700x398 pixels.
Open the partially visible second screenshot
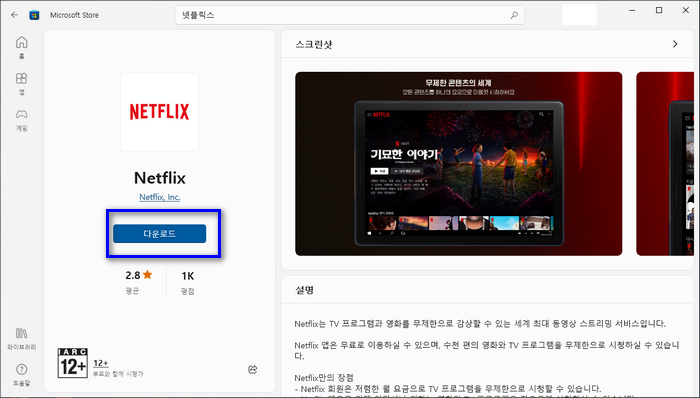(x=665, y=164)
